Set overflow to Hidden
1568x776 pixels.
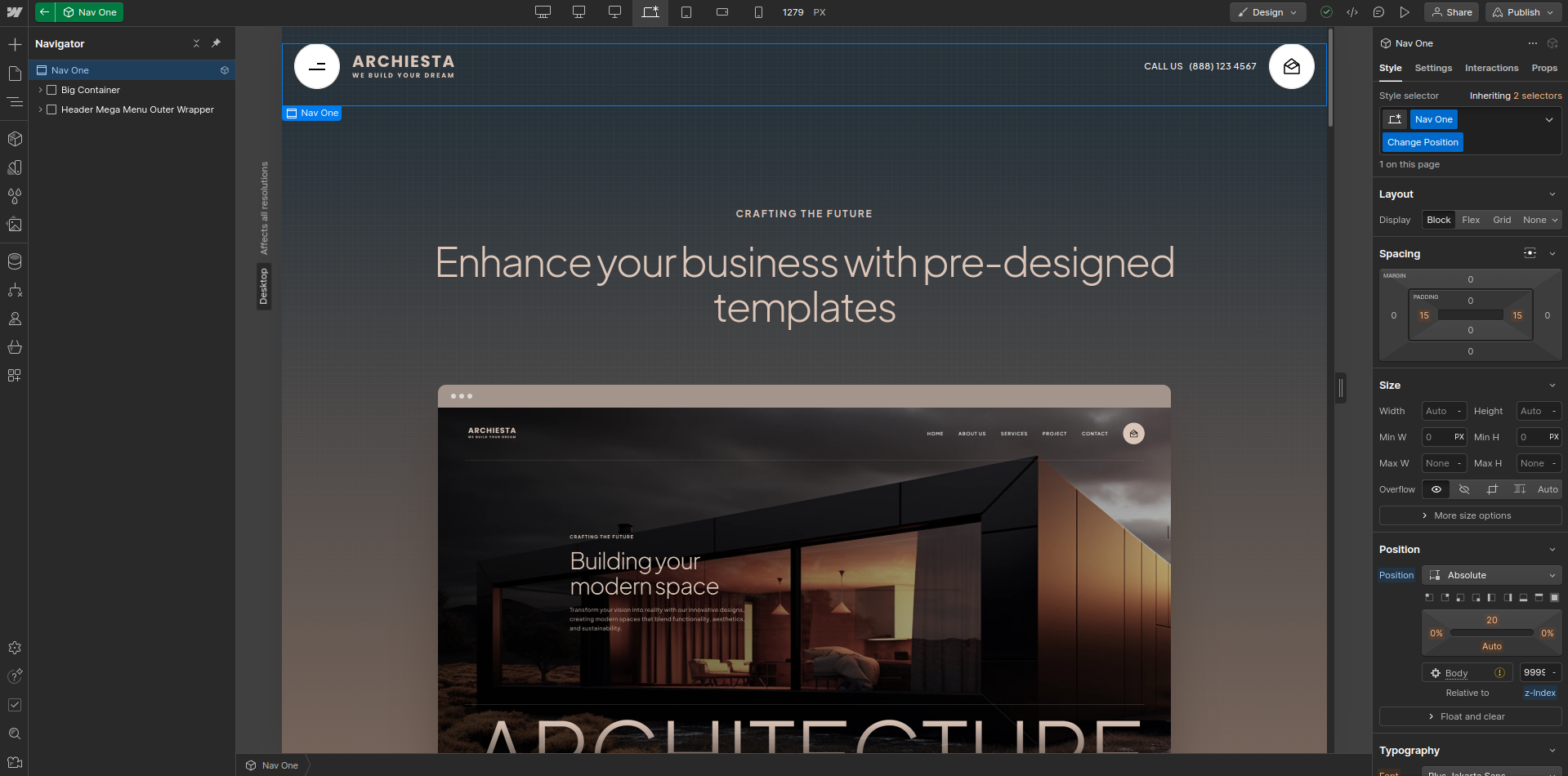pos(1464,489)
